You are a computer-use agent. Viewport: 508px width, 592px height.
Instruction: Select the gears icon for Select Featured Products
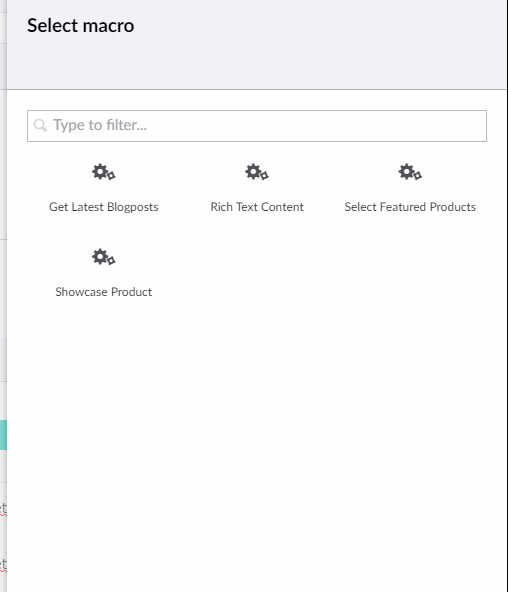410,172
